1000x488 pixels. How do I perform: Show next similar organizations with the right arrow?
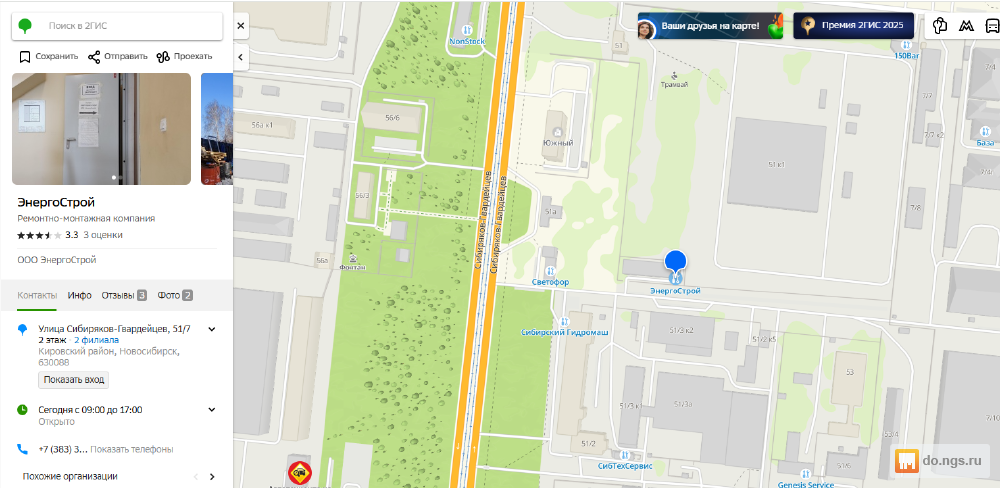[x=212, y=477]
